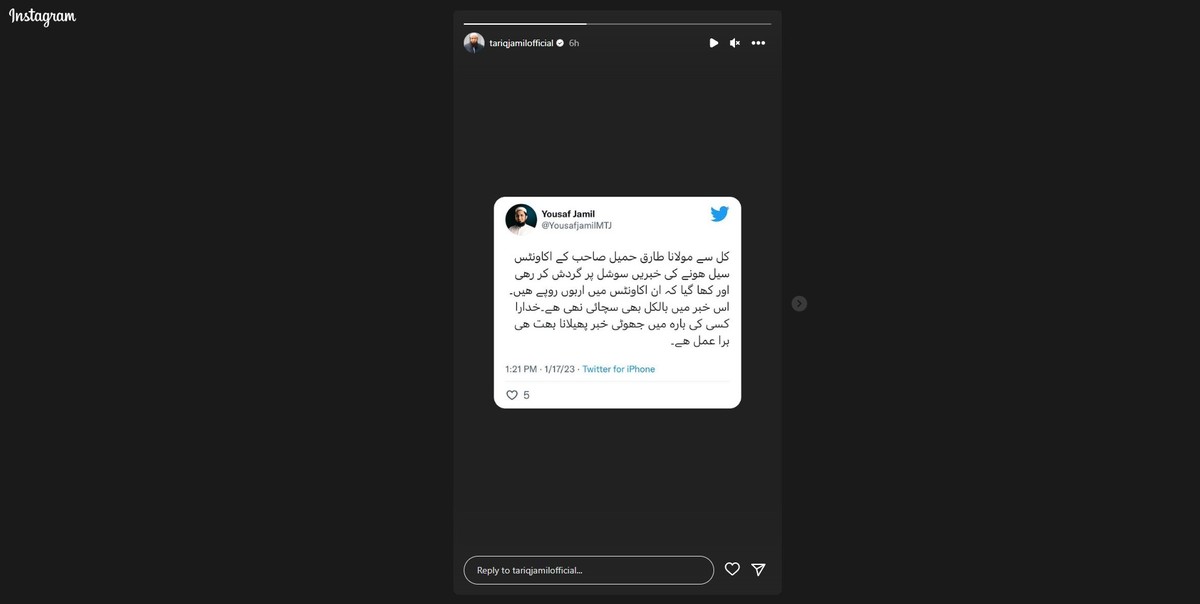Click the tweet's heart like icon
Viewport: 1200px width, 604px height.
pyautogui.click(x=512, y=395)
